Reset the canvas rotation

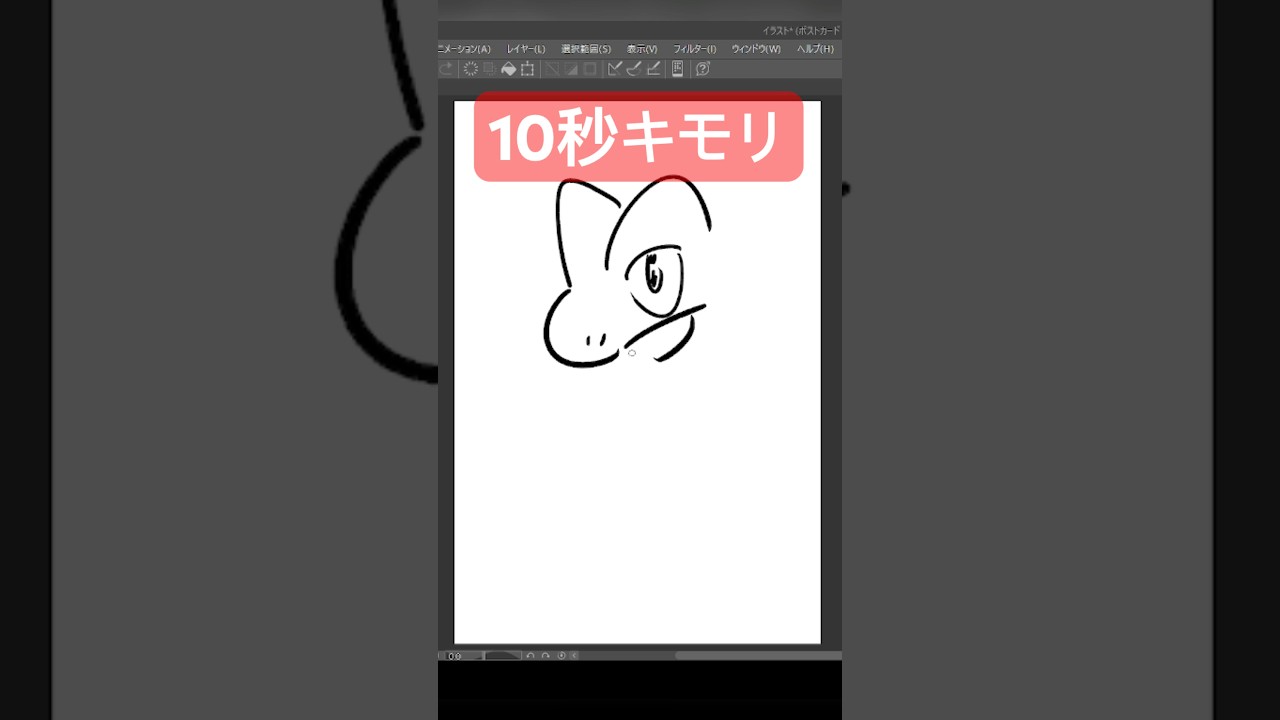tap(560, 655)
